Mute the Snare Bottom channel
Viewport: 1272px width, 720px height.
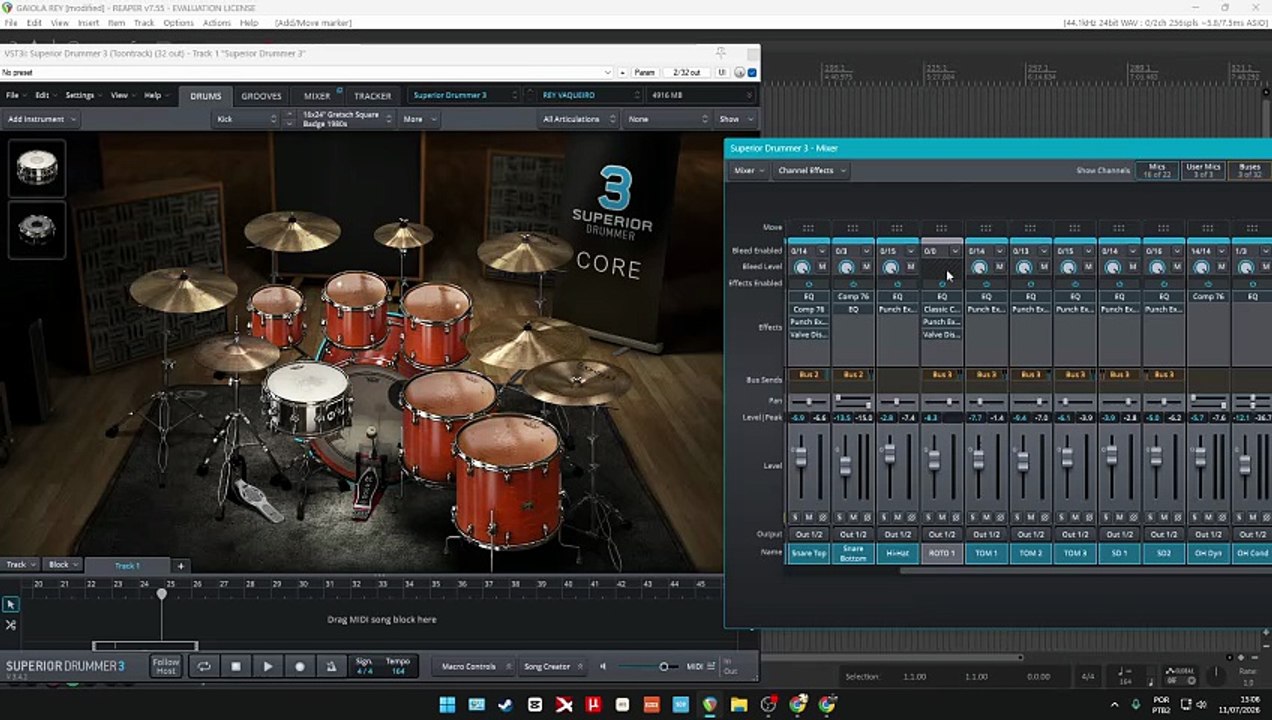tap(853, 517)
